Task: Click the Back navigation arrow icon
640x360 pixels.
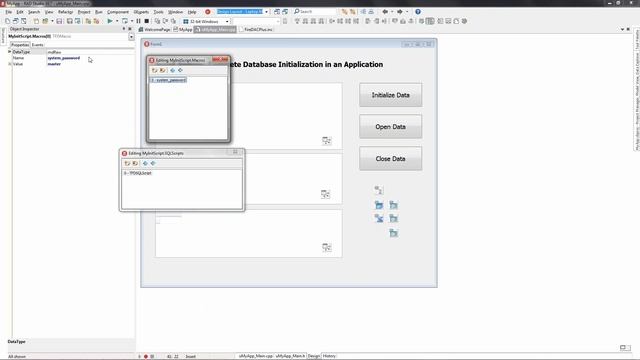Action: [385, 12]
